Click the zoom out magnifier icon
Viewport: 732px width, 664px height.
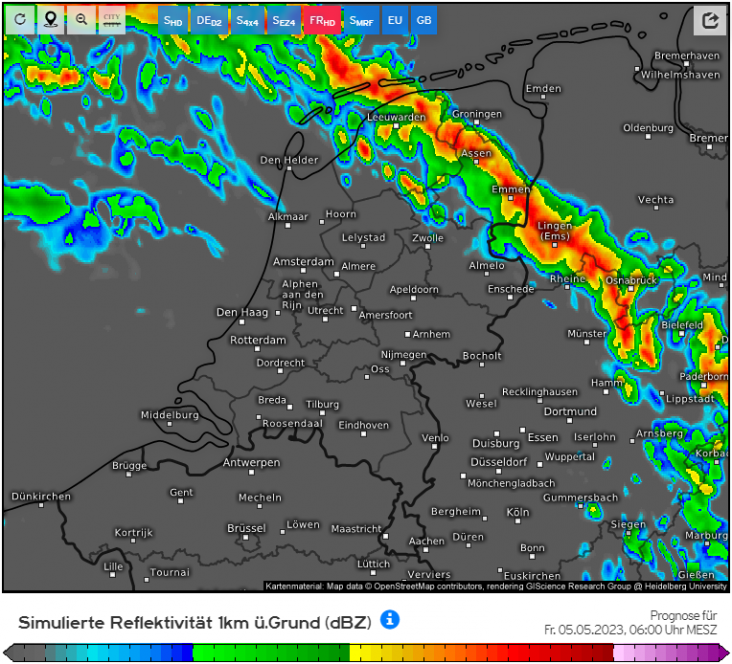pos(81,19)
